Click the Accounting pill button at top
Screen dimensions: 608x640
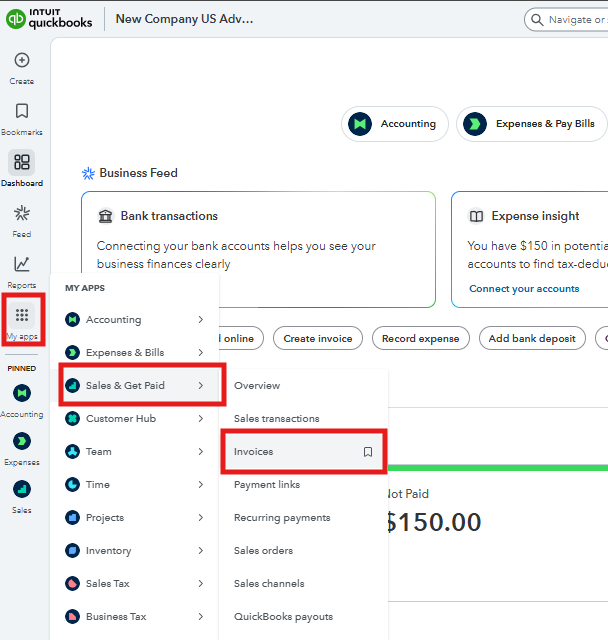pos(395,124)
